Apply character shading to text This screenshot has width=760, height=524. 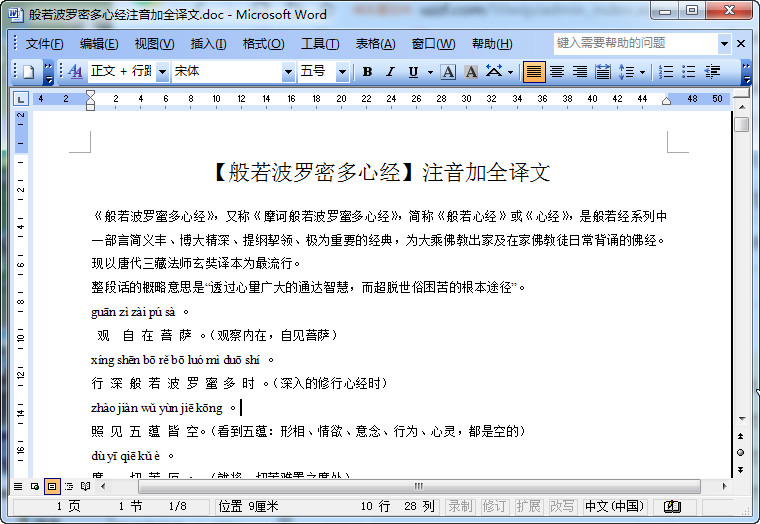471,72
